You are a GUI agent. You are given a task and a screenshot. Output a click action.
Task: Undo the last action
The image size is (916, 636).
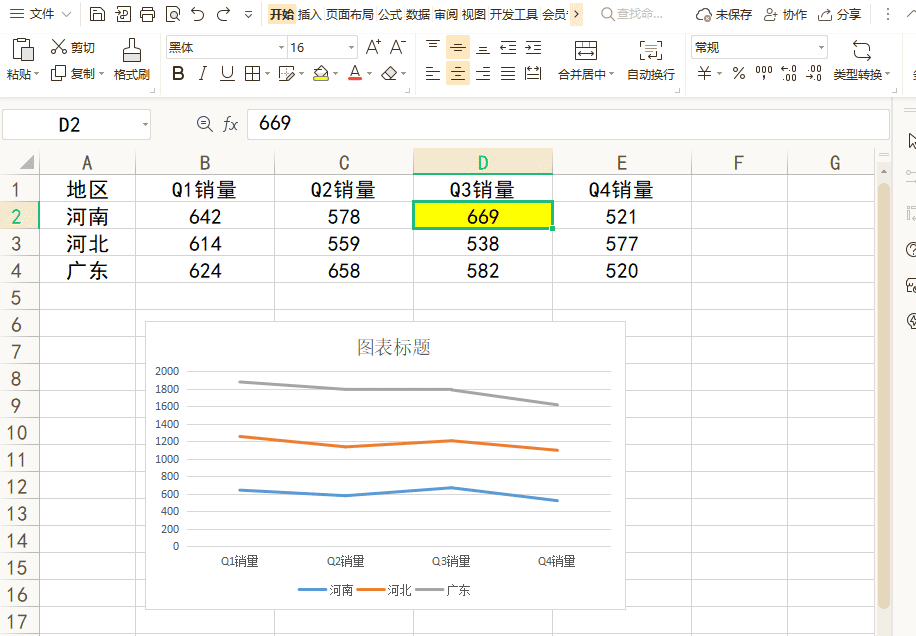pos(198,14)
